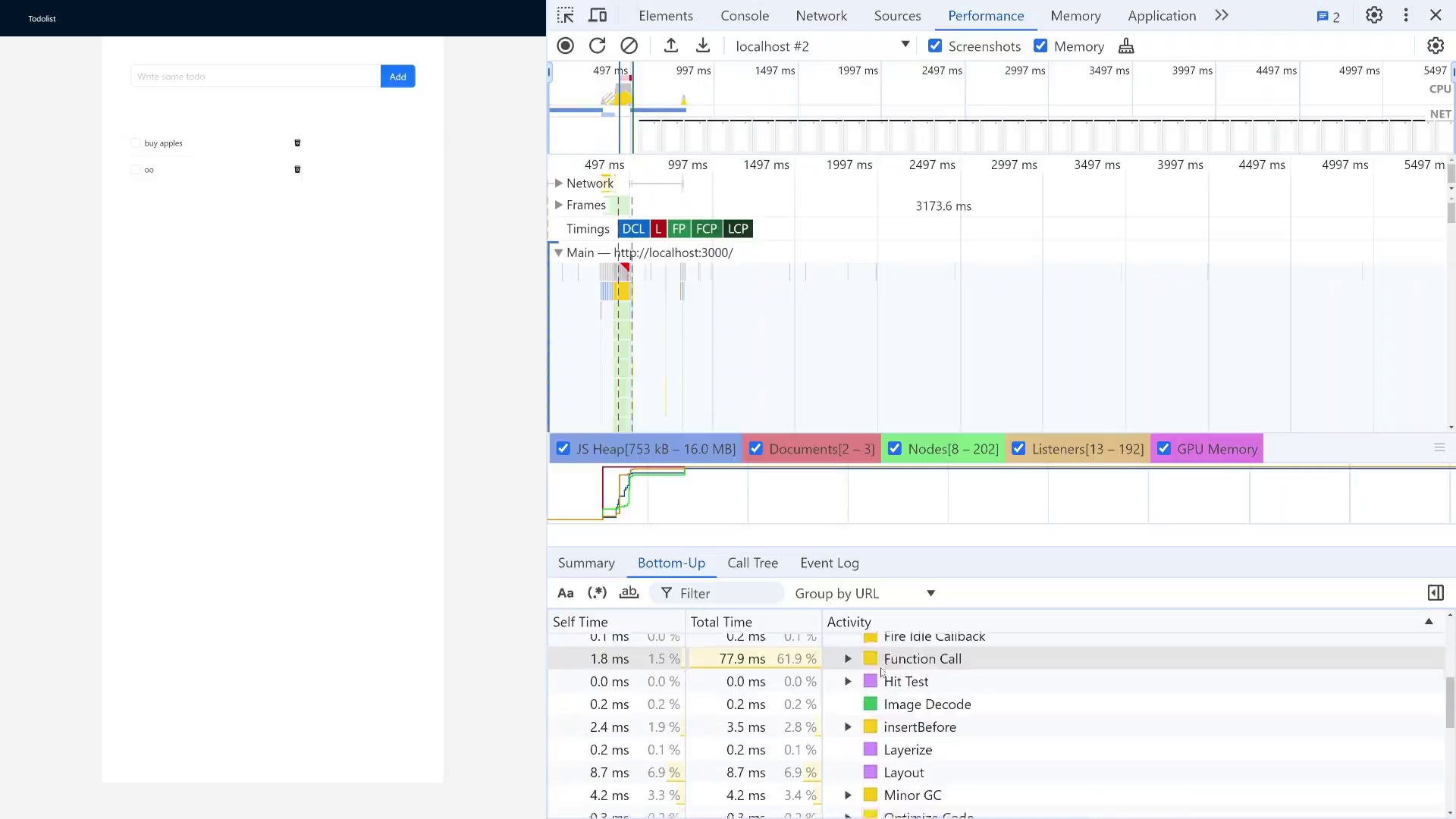Check the buy apples todo checkbox
Screen dimensions: 1456x819
(x=136, y=143)
